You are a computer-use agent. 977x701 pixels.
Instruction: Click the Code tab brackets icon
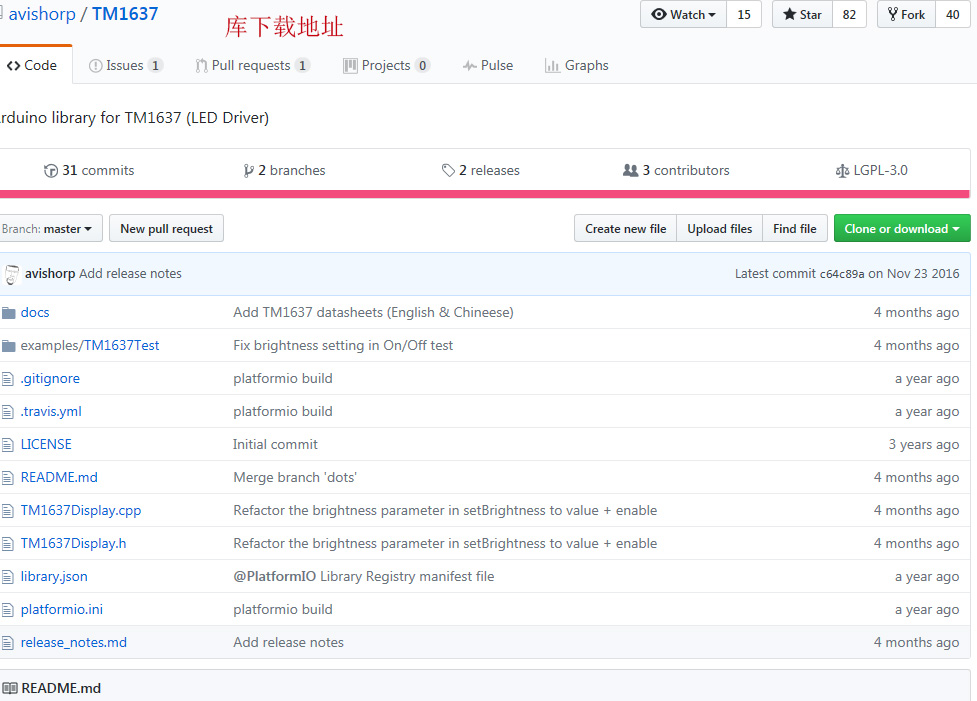coord(13,65)
